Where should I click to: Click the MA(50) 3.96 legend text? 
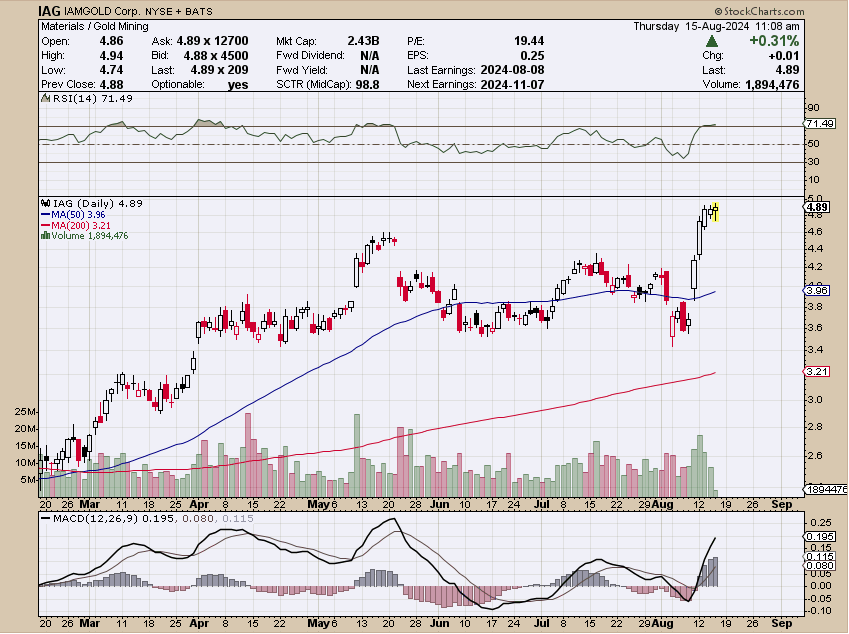(78, 215)
